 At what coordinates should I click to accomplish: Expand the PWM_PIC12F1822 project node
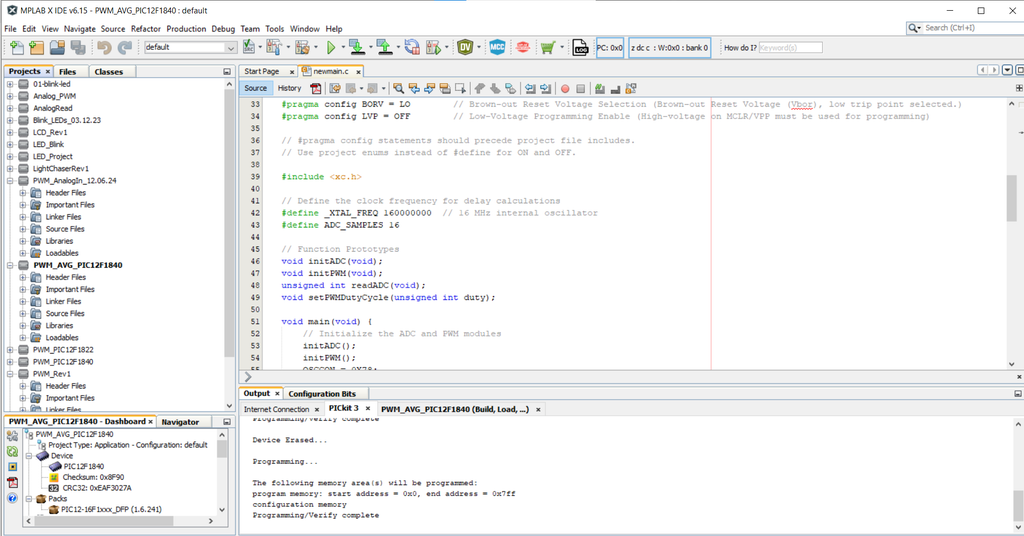10,350
